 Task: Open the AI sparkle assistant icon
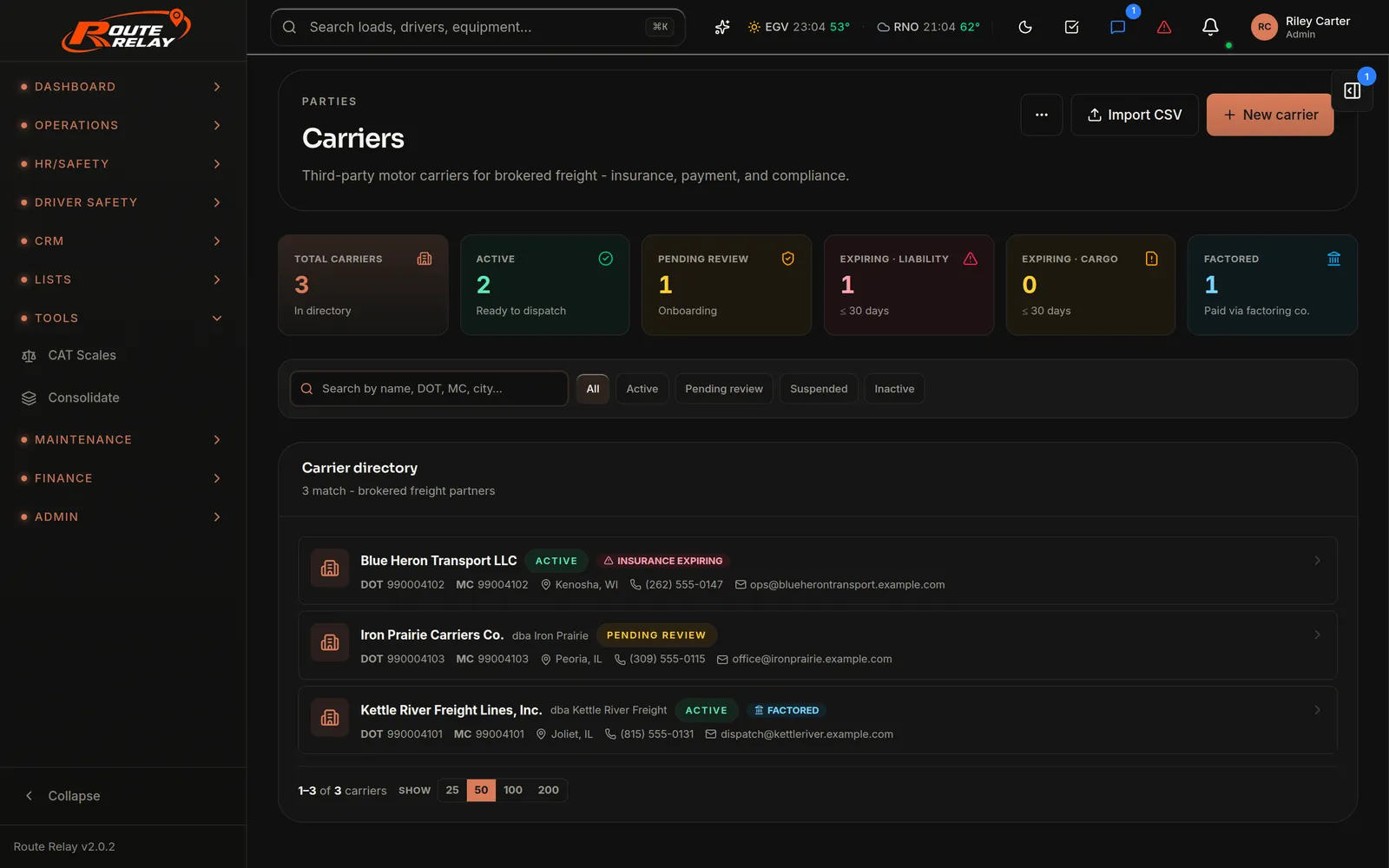click(x=721, y=27)
